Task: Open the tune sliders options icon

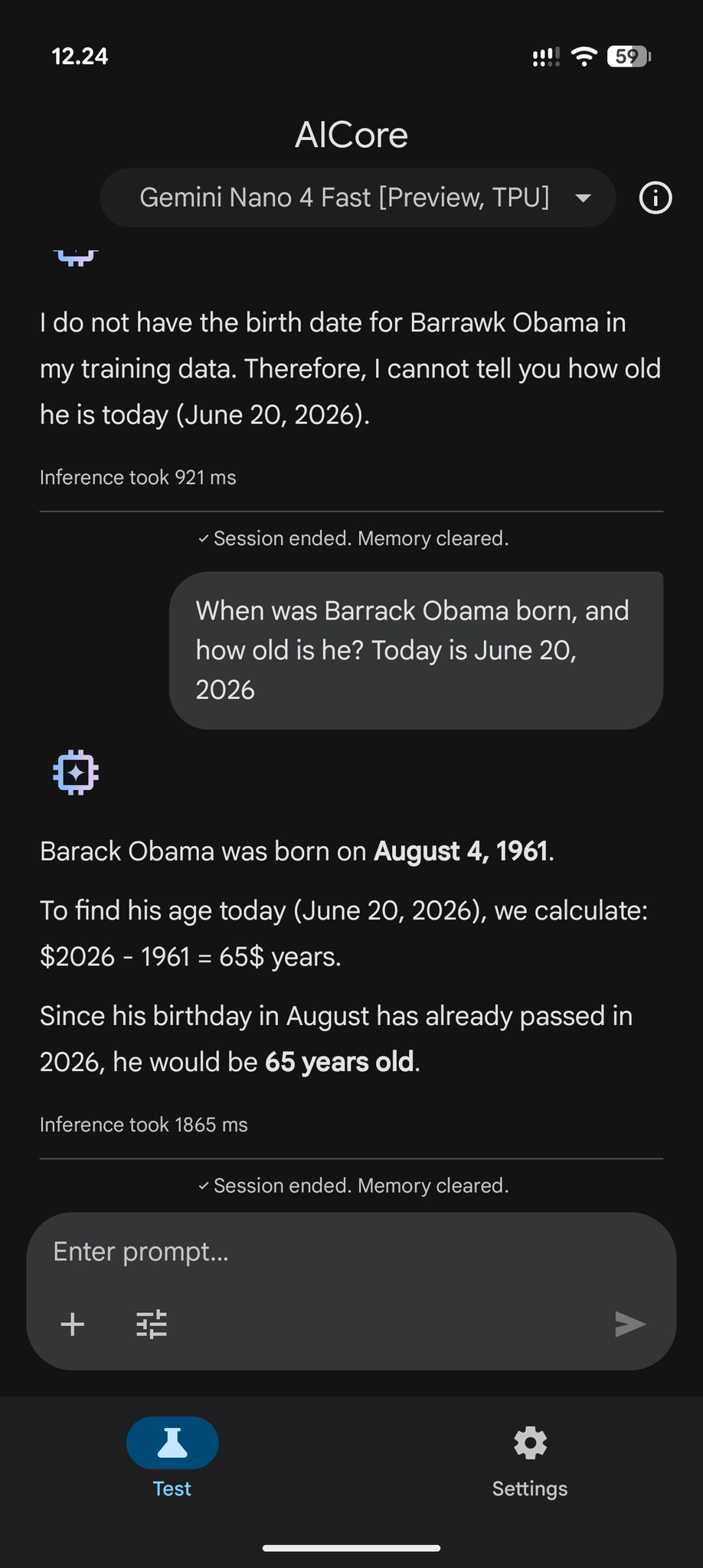Action: click(x=152, y=1324)
